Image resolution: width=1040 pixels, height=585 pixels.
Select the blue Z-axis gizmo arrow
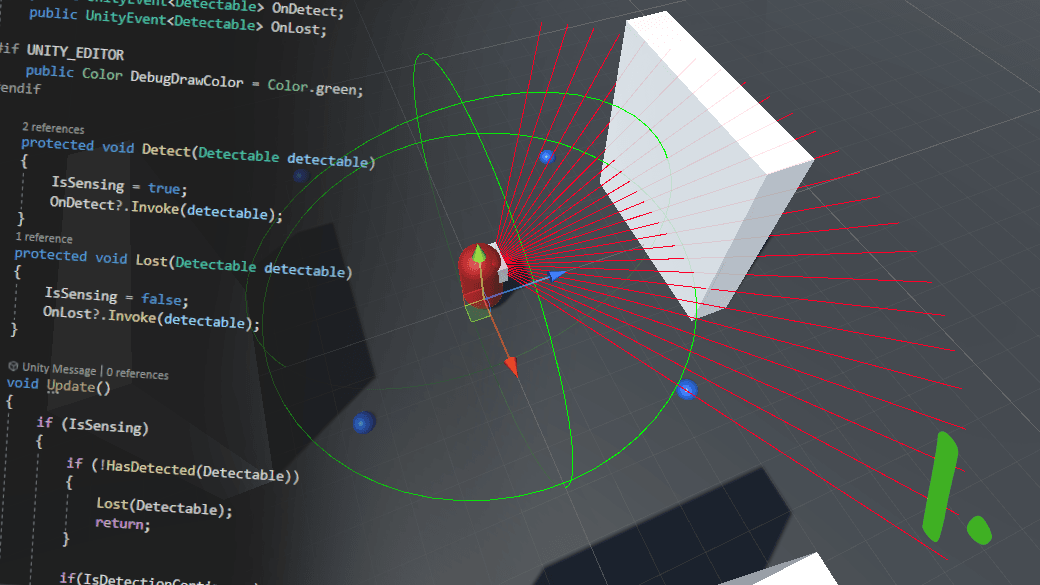557,278
